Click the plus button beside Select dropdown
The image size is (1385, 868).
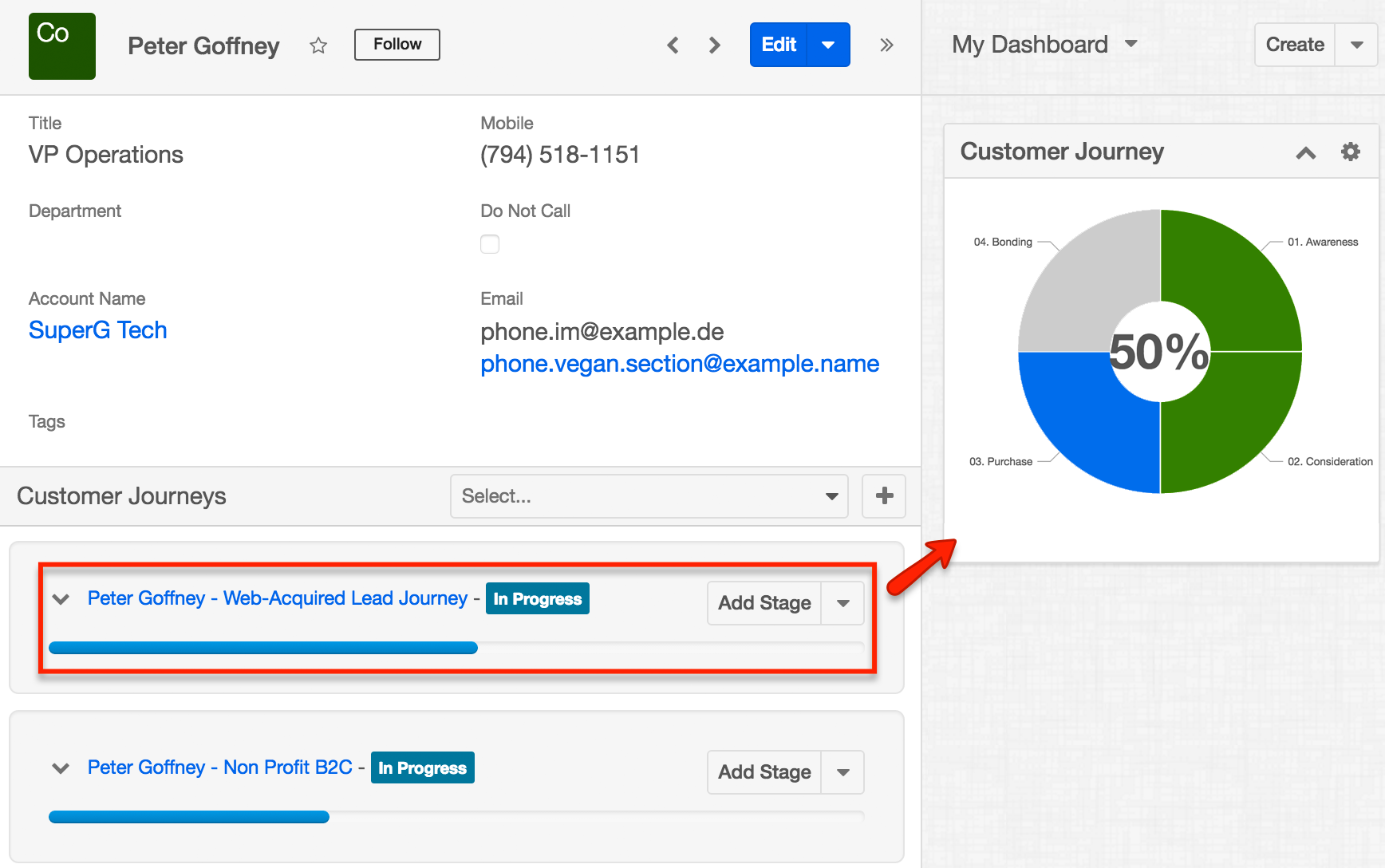pos(884,496)
